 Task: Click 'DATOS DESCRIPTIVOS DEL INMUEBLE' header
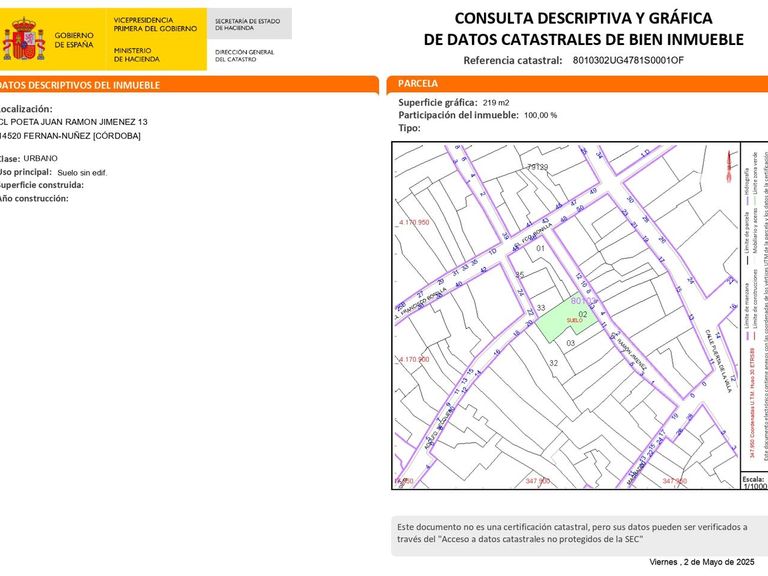pos(80,85)
